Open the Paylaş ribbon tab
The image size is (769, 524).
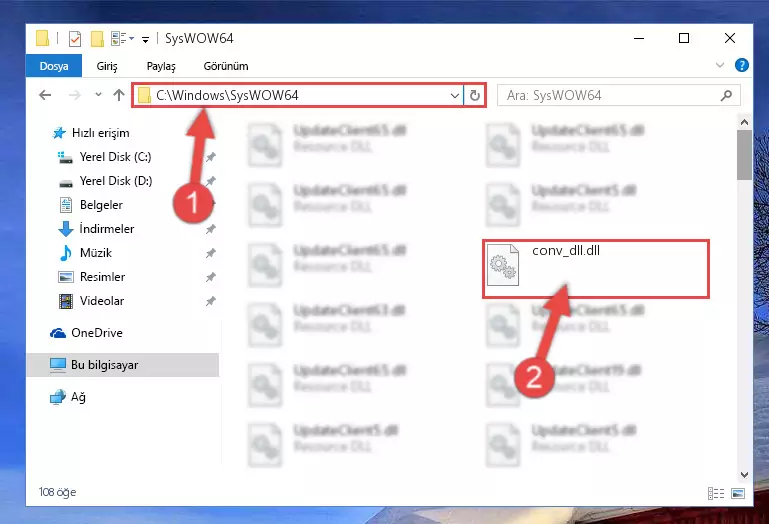pyautogui.click(x=161, y=66)
